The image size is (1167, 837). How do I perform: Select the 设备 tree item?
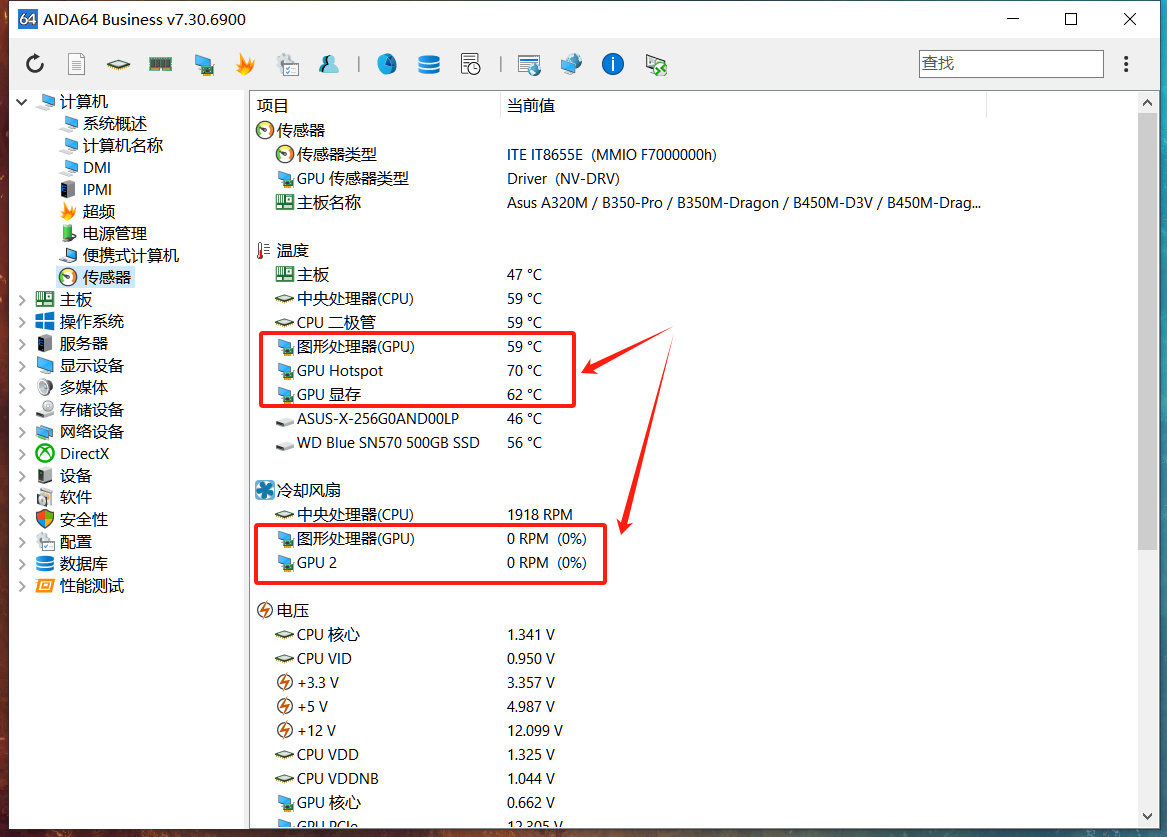(x=75, y=475)
